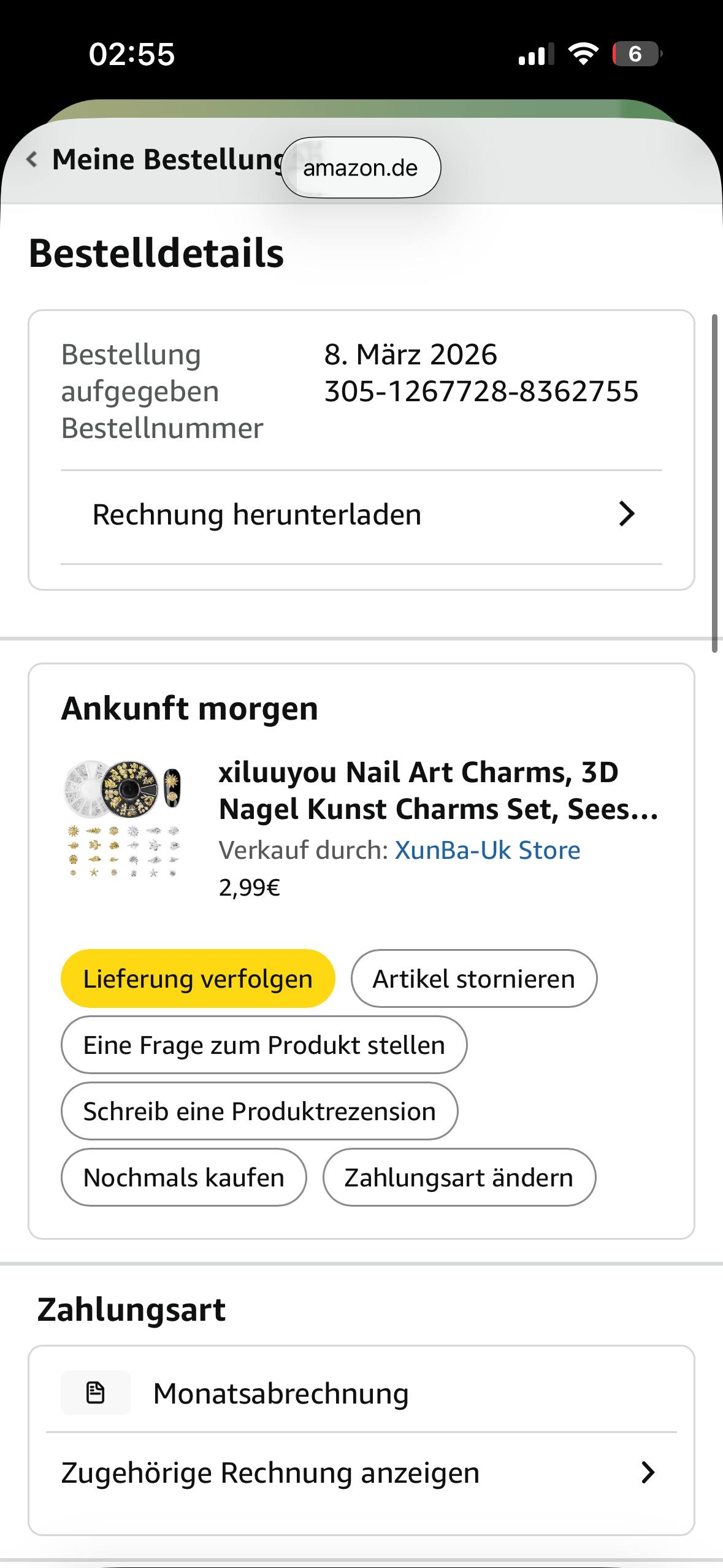The image size is (723, 1568).
Task: Tap the cellular signal bars icon
Action: [x=535, y=54]
